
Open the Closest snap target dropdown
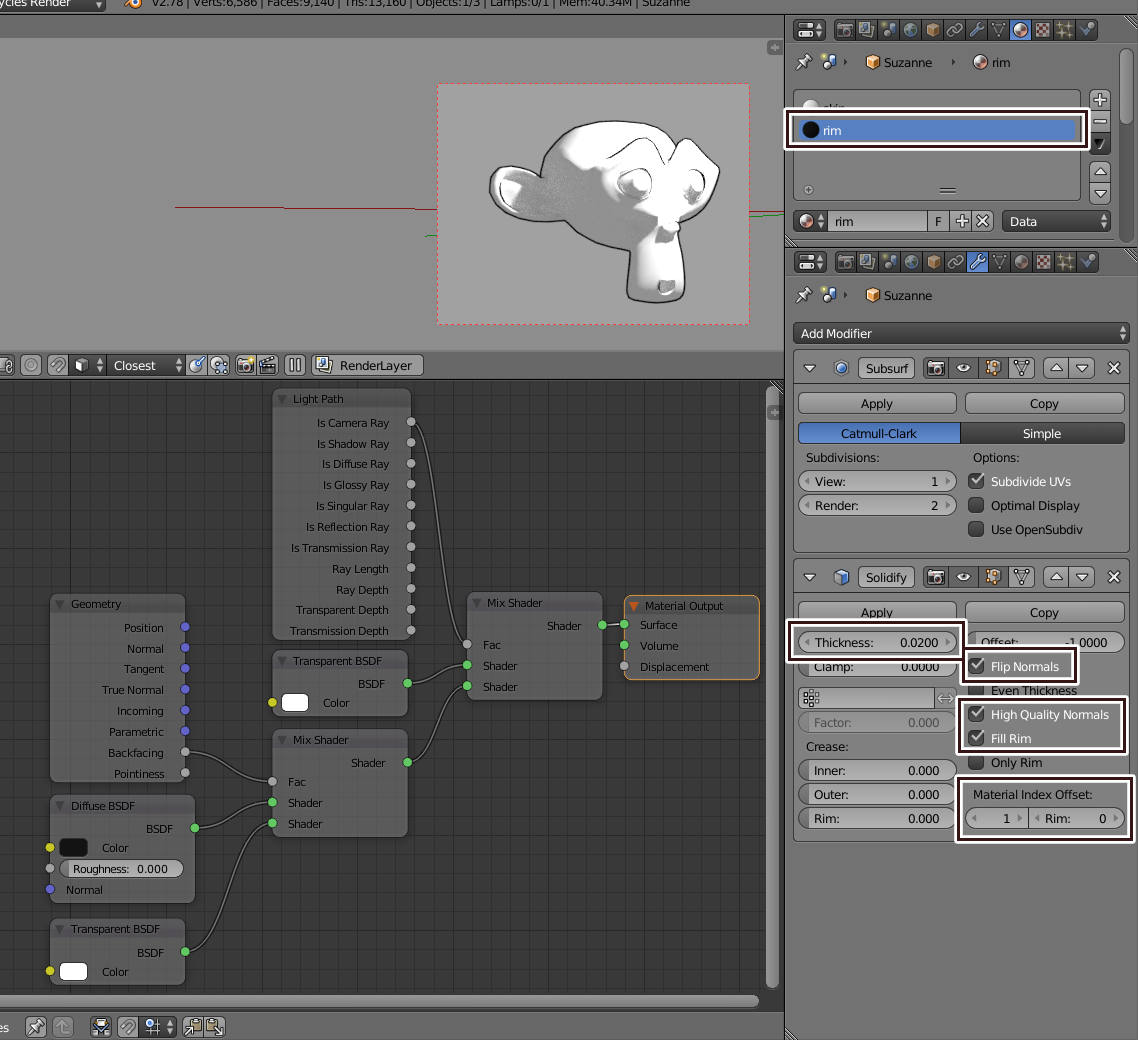pos(147,366)
